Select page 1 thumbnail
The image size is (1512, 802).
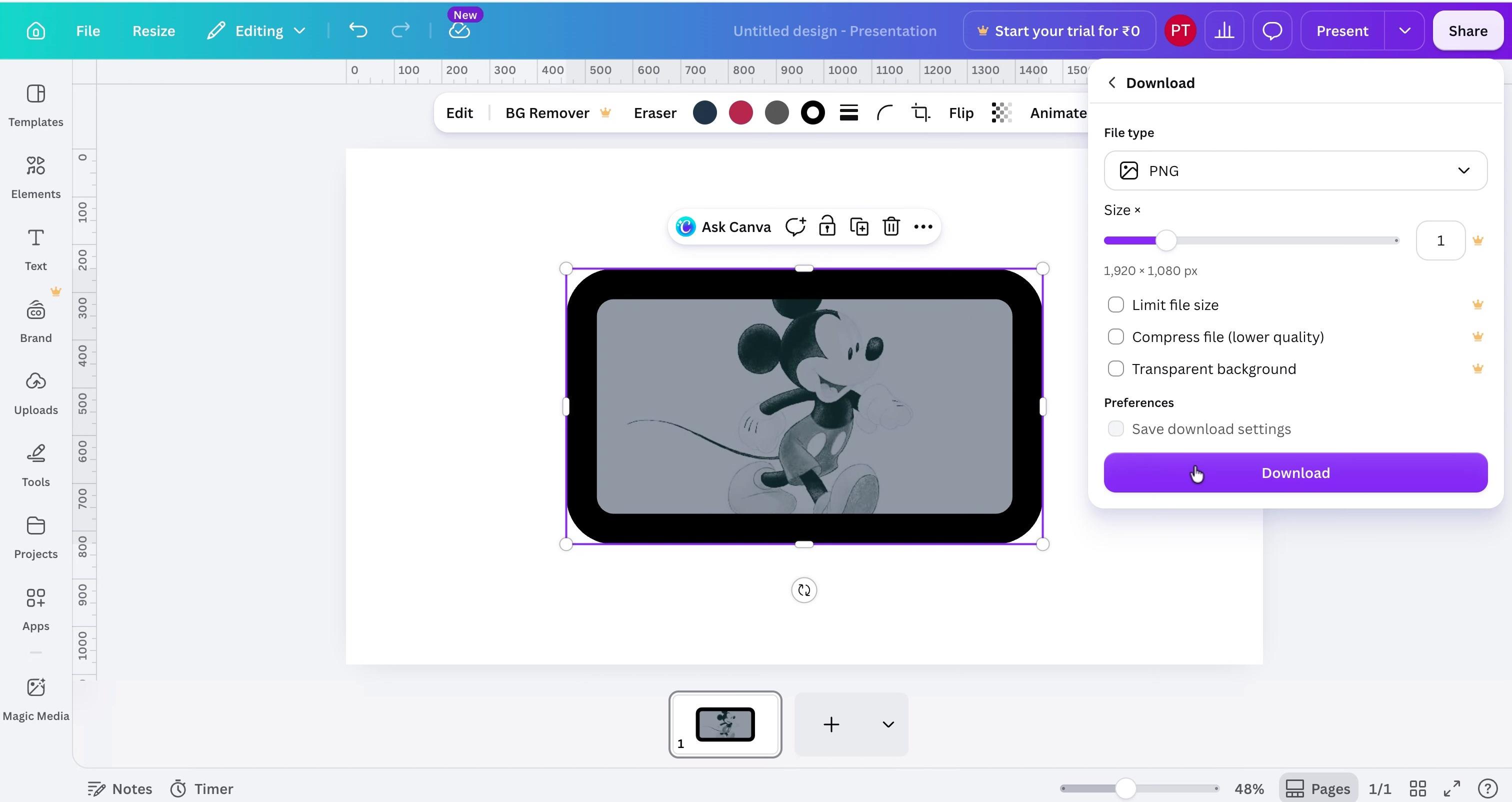725,724
